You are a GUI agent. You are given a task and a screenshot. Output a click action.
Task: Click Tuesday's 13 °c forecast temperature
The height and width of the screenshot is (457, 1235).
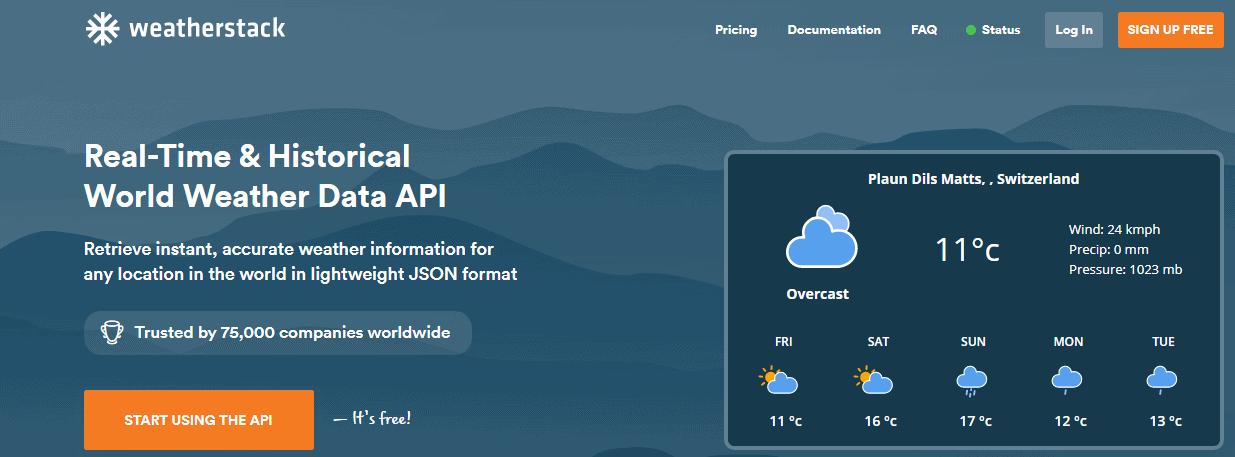coord(1165,421)
